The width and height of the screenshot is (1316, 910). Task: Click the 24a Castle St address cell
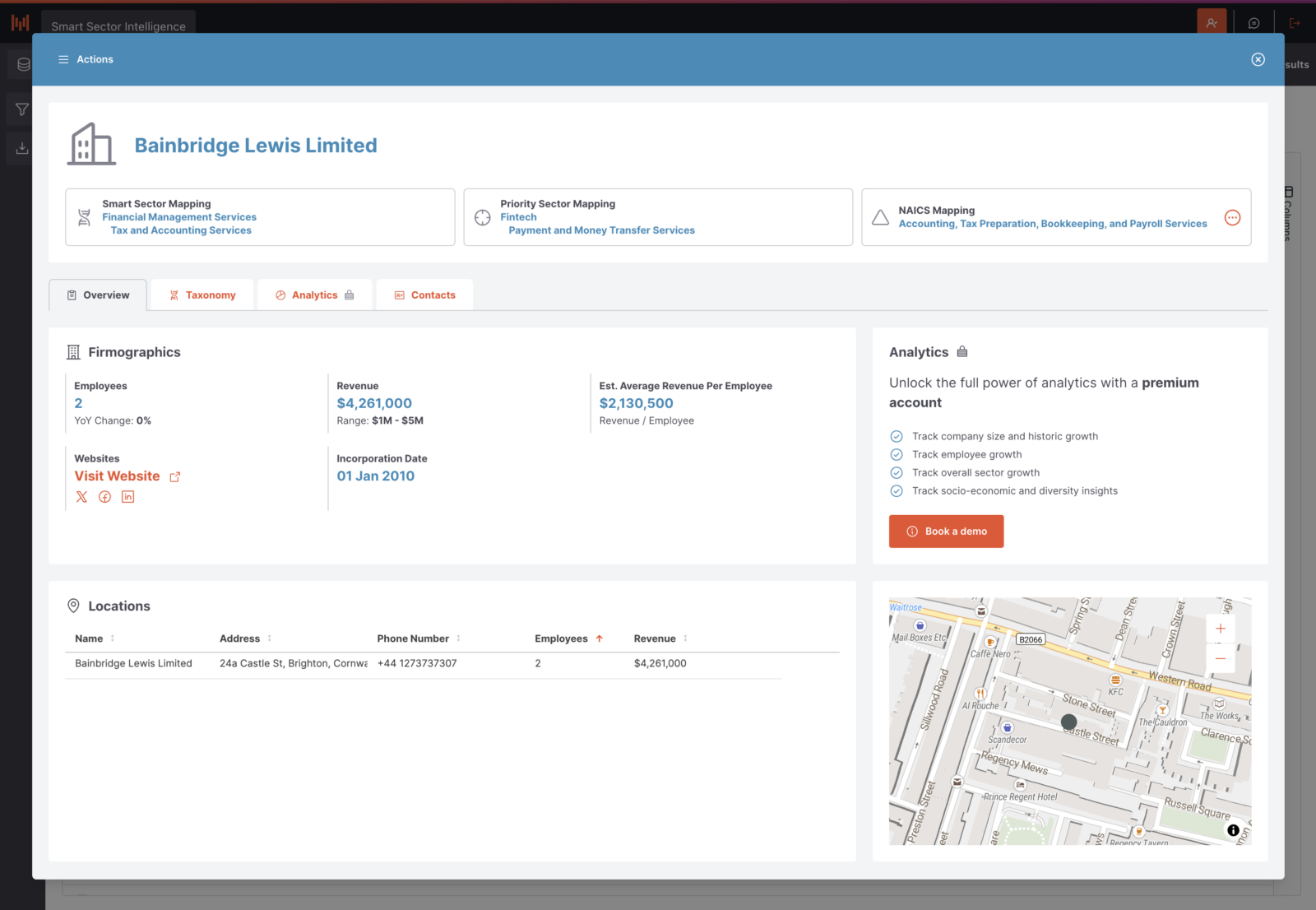pos(293,663)
